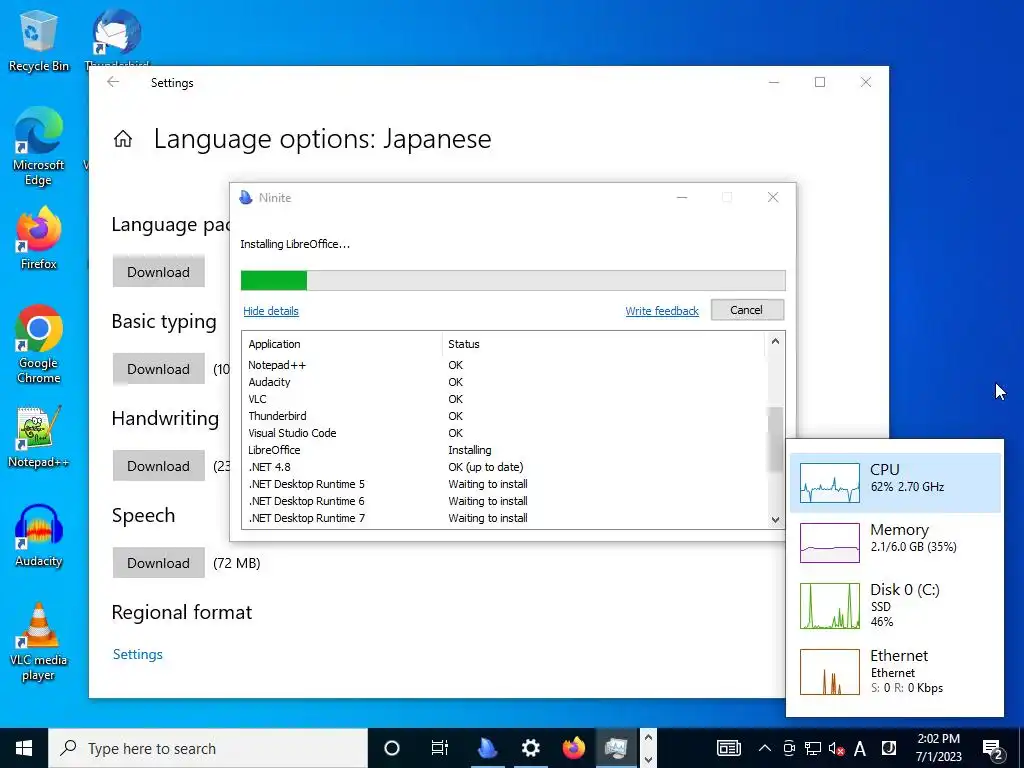Open the network tray icon
The image size is (1024, 768).
(x=812, y=748)
